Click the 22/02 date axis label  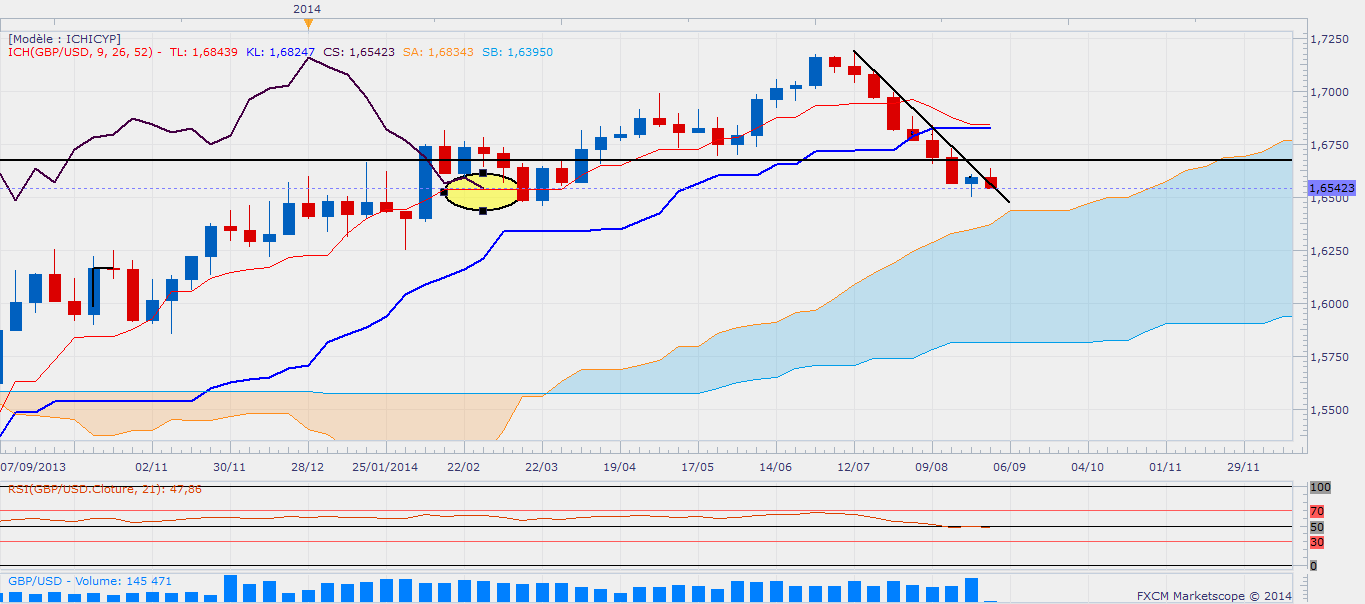tap(463, 467)
